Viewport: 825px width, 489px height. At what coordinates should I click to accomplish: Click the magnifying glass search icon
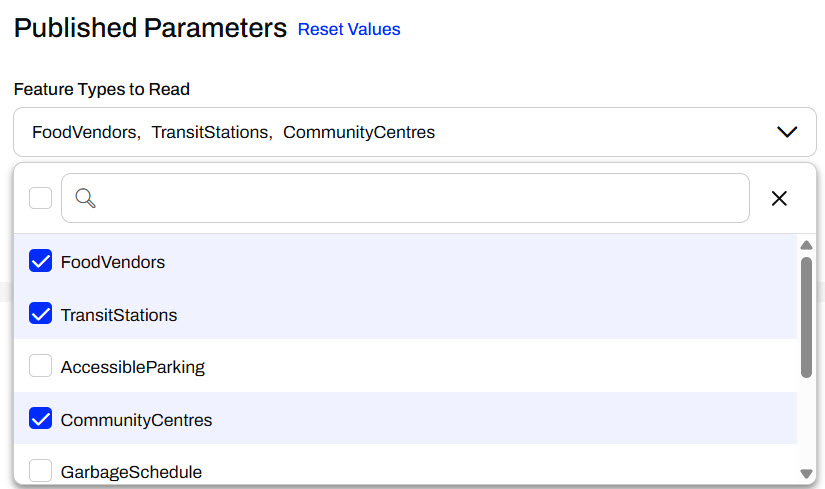[85, 198]
